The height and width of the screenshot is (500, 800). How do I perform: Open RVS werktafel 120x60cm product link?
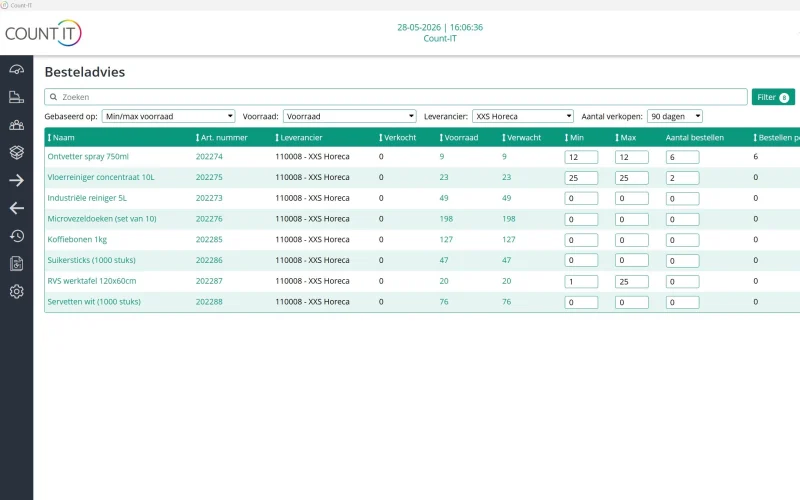[92, 281]
